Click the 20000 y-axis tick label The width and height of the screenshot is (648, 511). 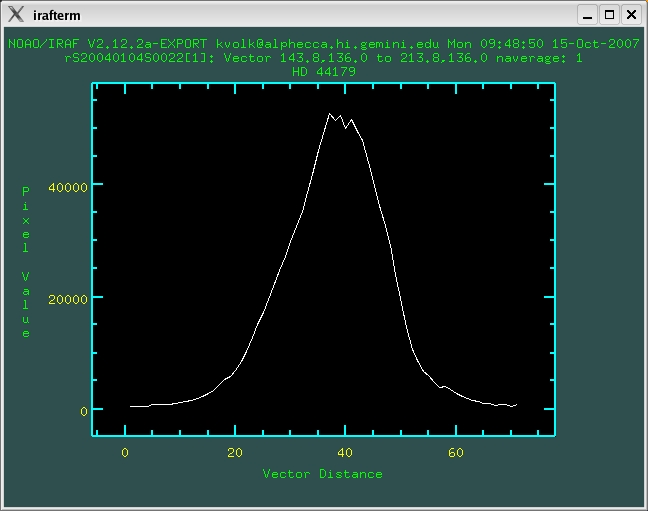(x=68, y=299)
